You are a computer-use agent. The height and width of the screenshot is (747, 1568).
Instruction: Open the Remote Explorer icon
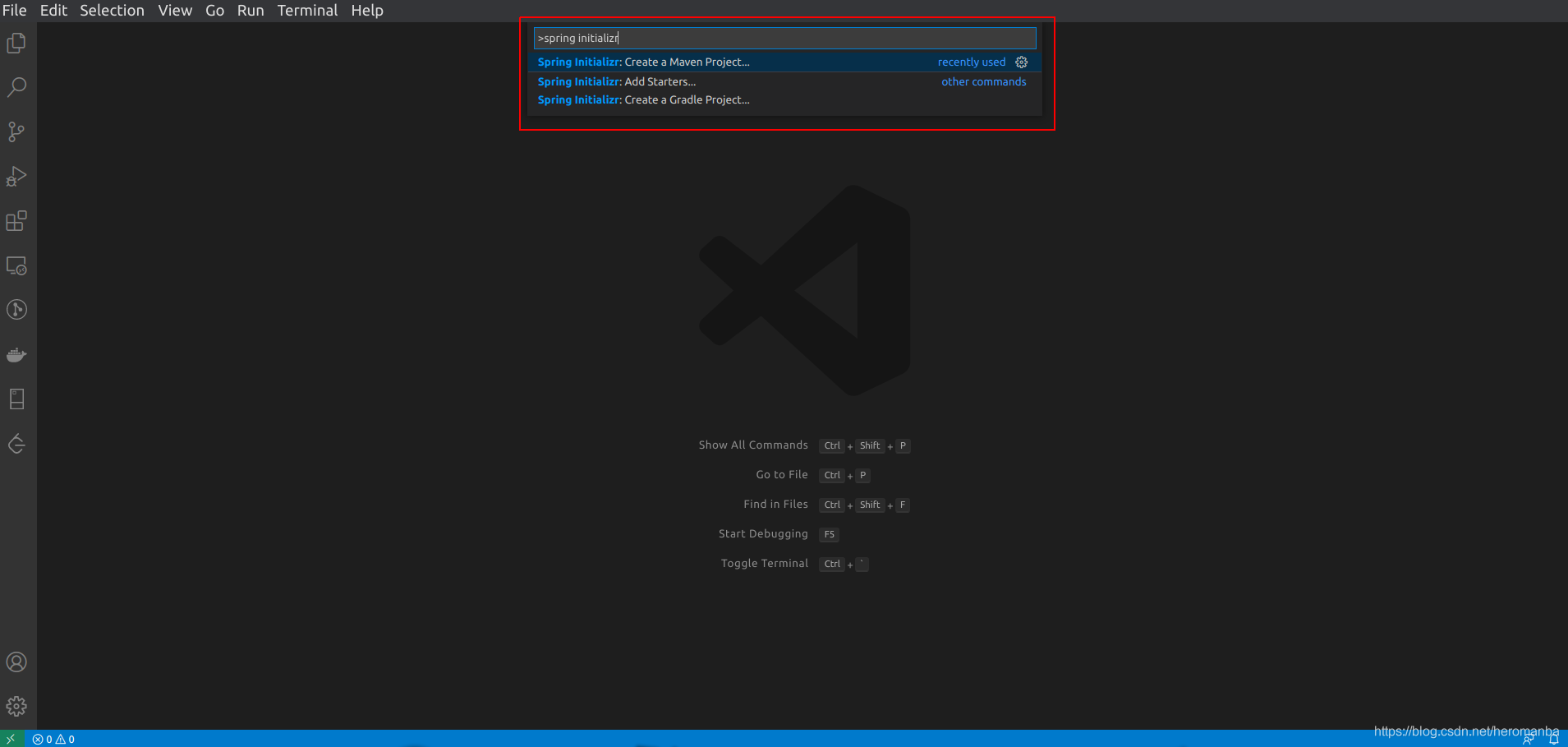pos(16,265)
